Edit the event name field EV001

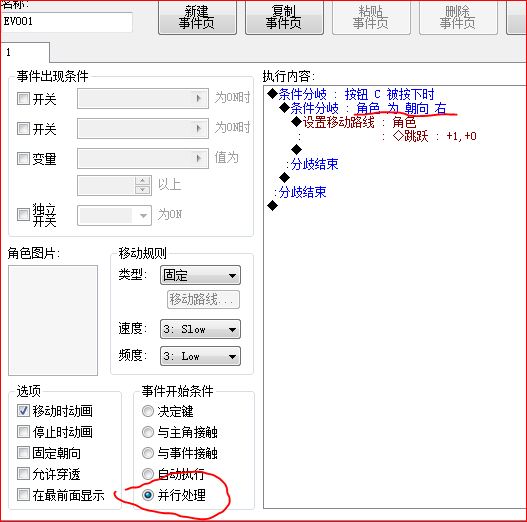coord(67,22)
